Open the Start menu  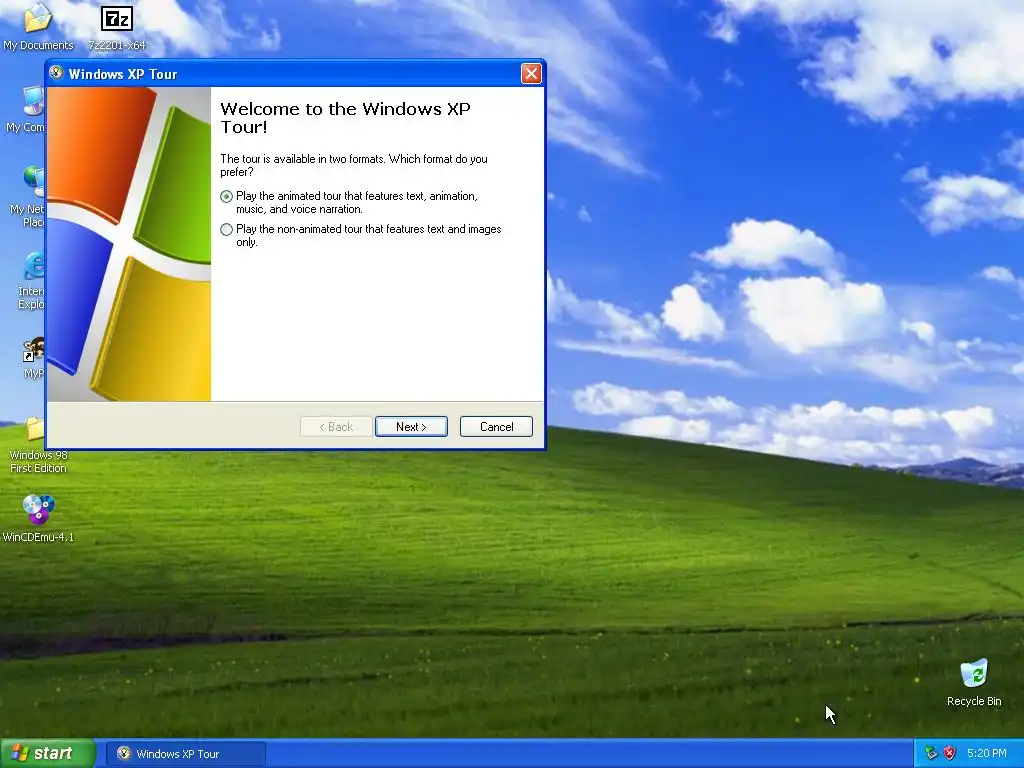pyautogui.click(x=48, y=754)
